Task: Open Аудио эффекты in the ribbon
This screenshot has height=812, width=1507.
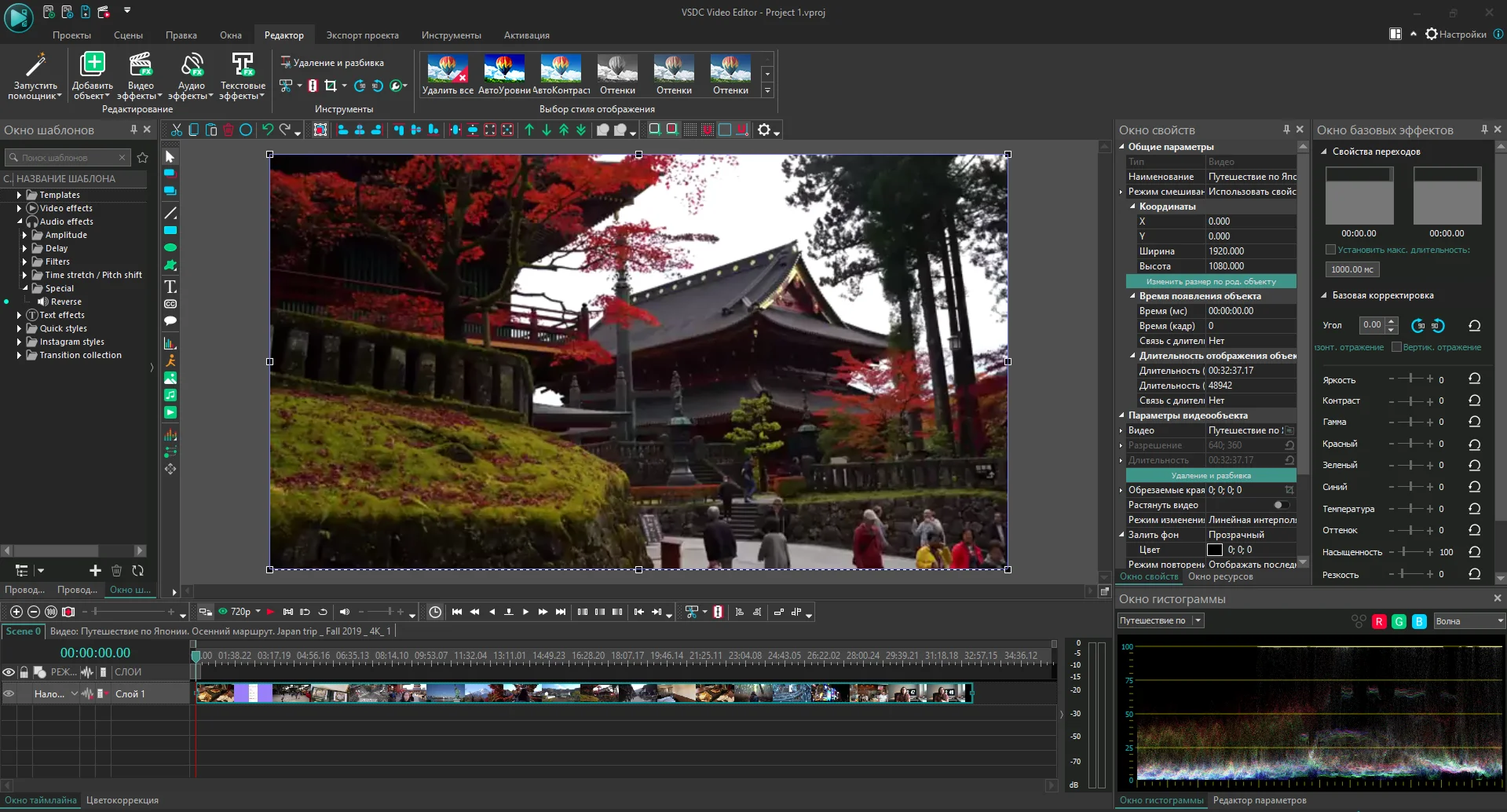Action: 191,76
